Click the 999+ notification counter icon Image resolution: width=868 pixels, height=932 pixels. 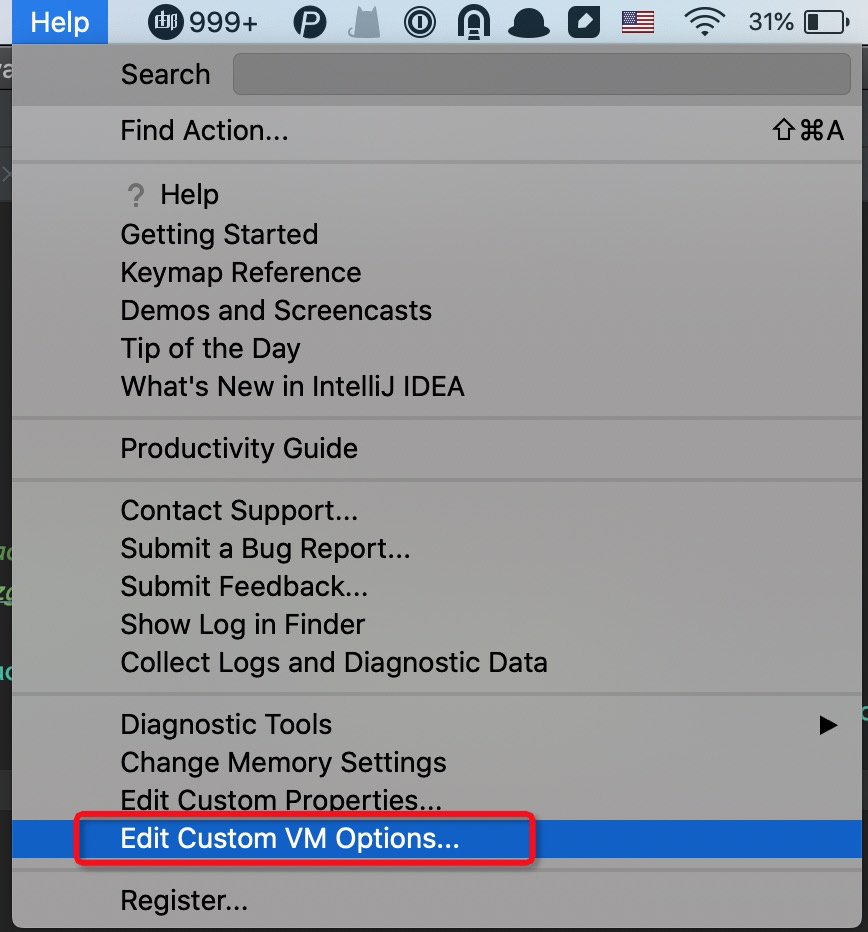click(x=203, y=23)
